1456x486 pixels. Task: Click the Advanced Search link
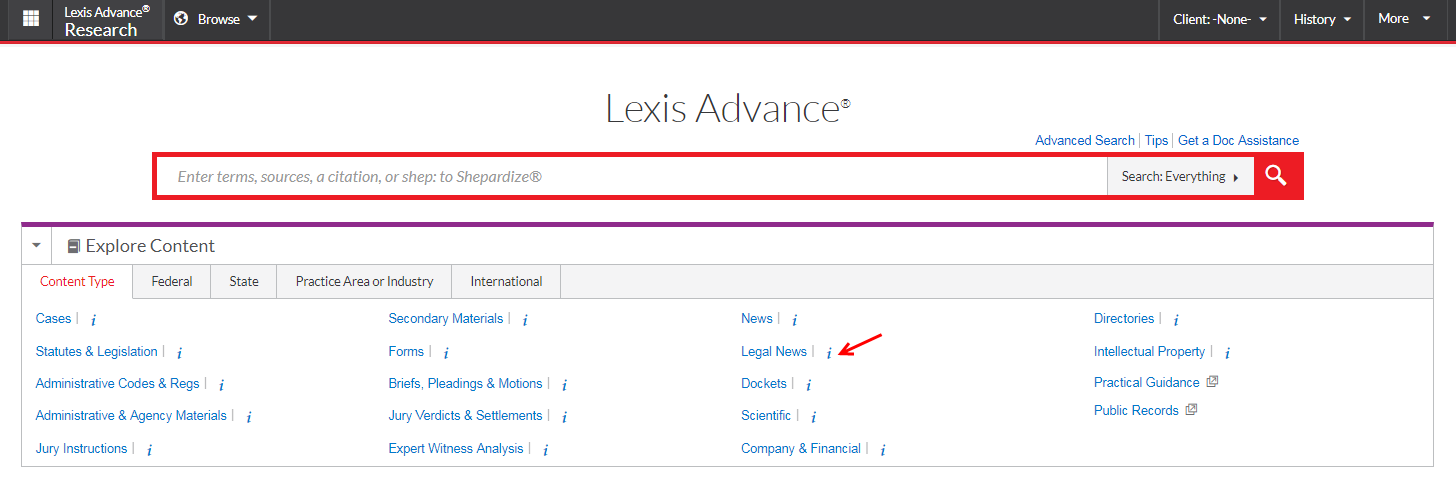(x=1085, y=141)
